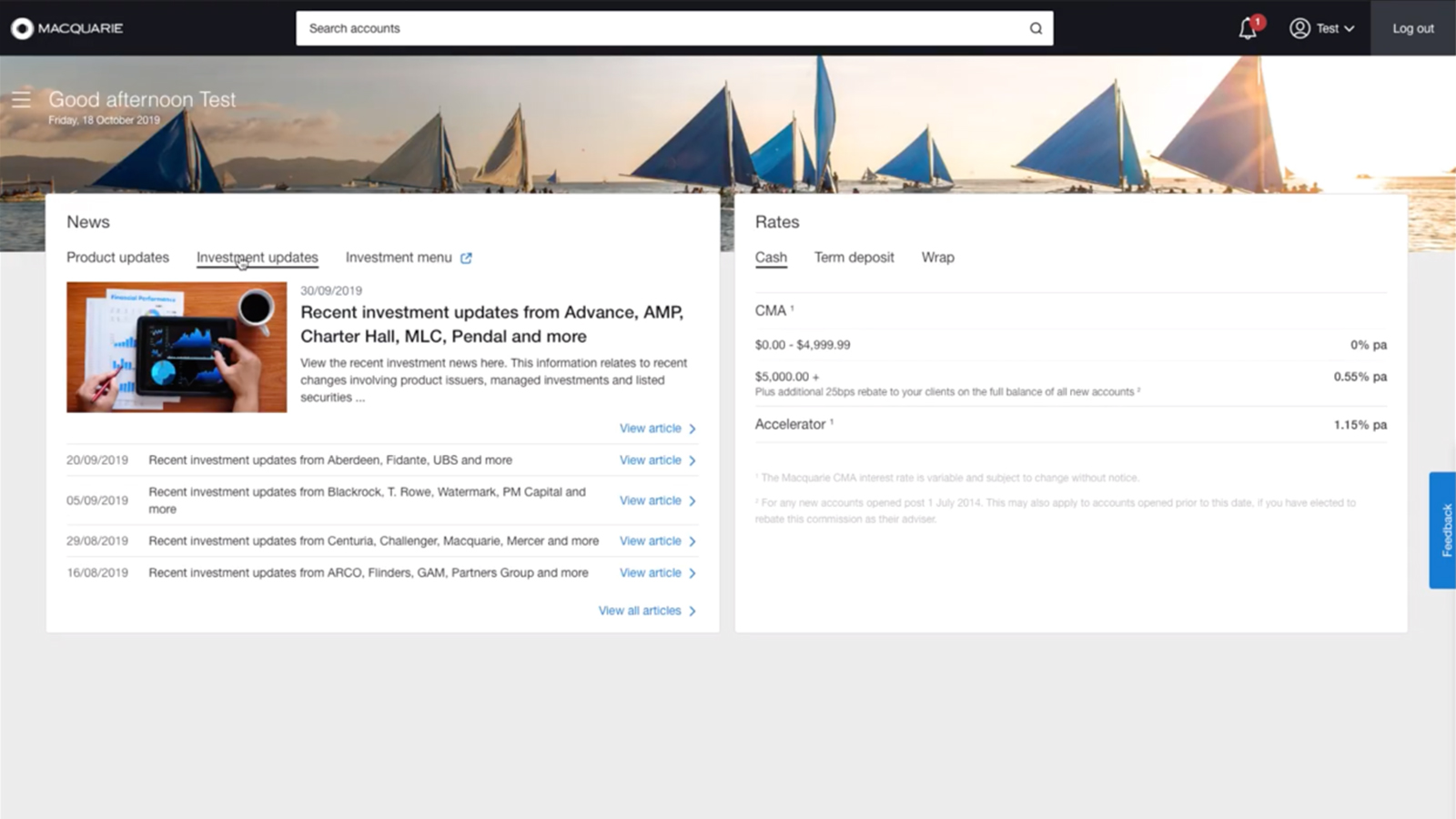Select the Investment updates tab

click(x=258, y=258)
